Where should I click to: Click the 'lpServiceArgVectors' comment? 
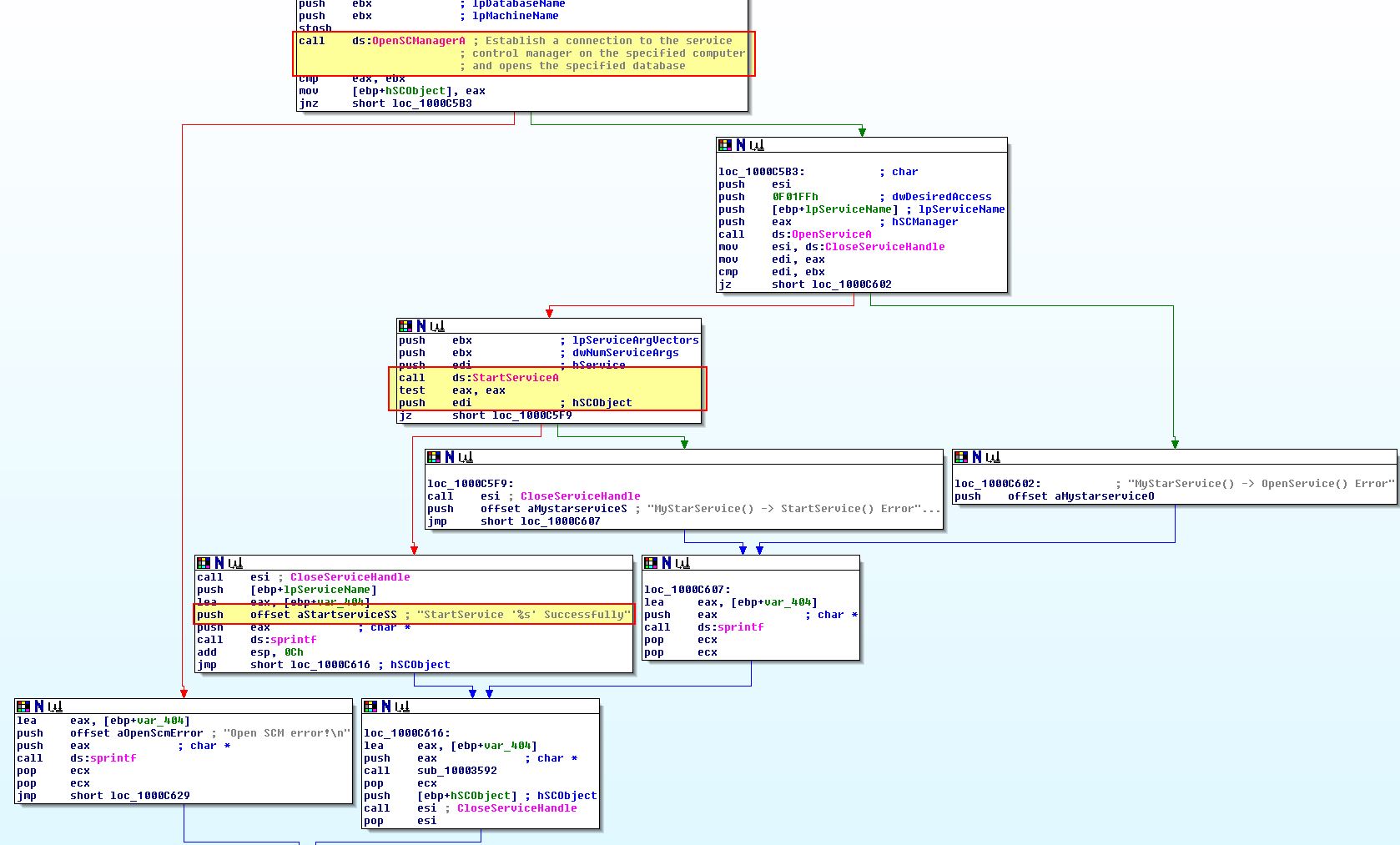[636, 340]
